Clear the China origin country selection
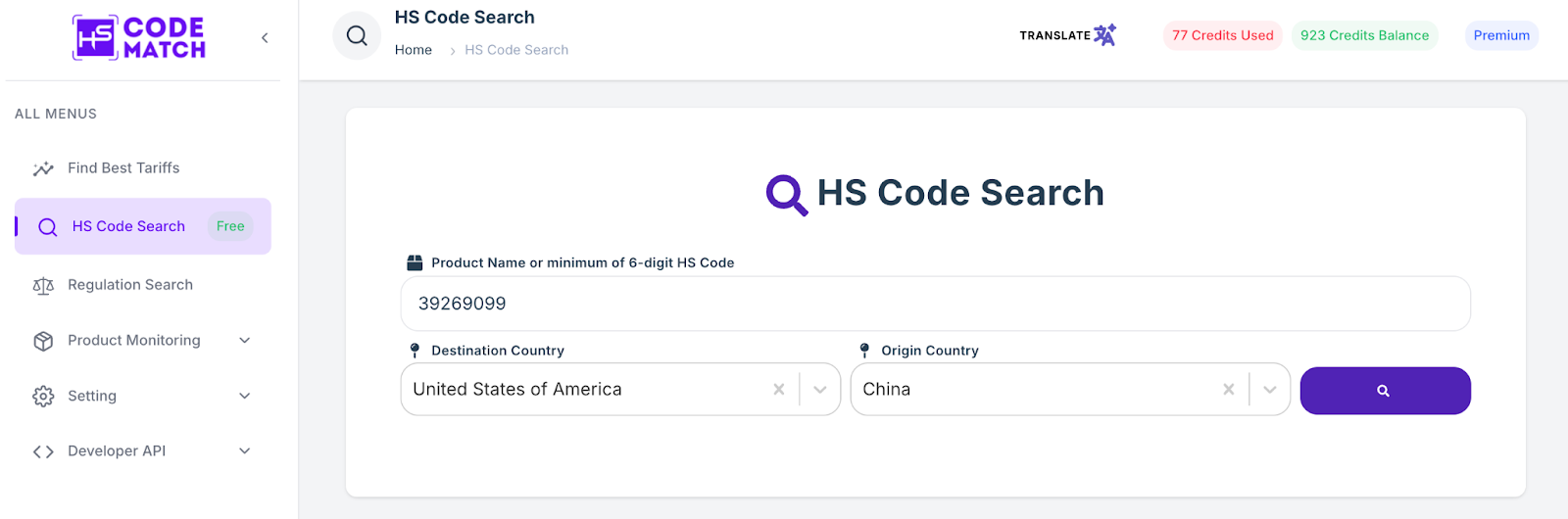The image size is (1568, 519). coord(1229,390)
